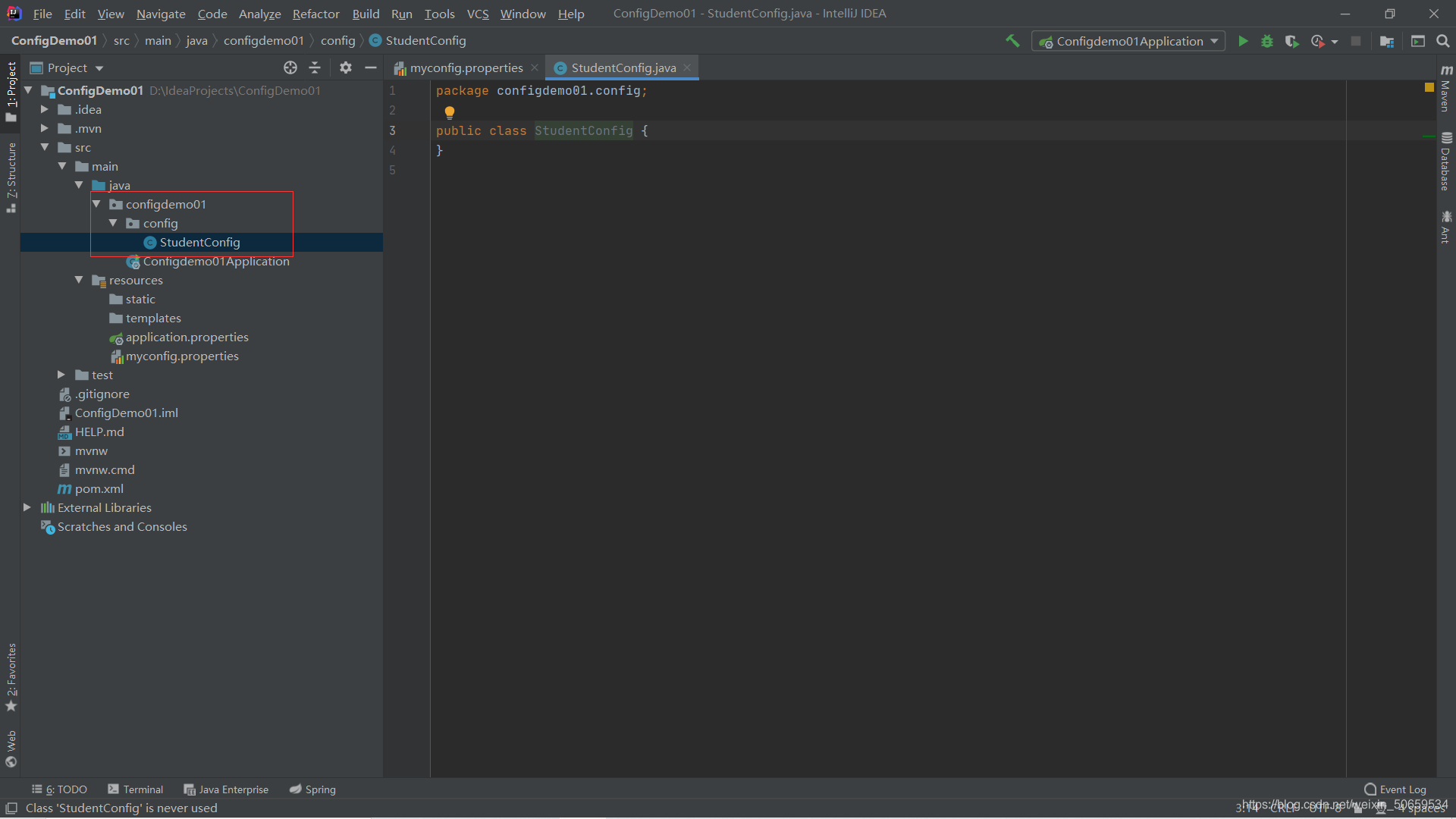Open Search Everywhere magnifier icon
Viewport: 1456px width, 819px height.
tap(1443, 41)
